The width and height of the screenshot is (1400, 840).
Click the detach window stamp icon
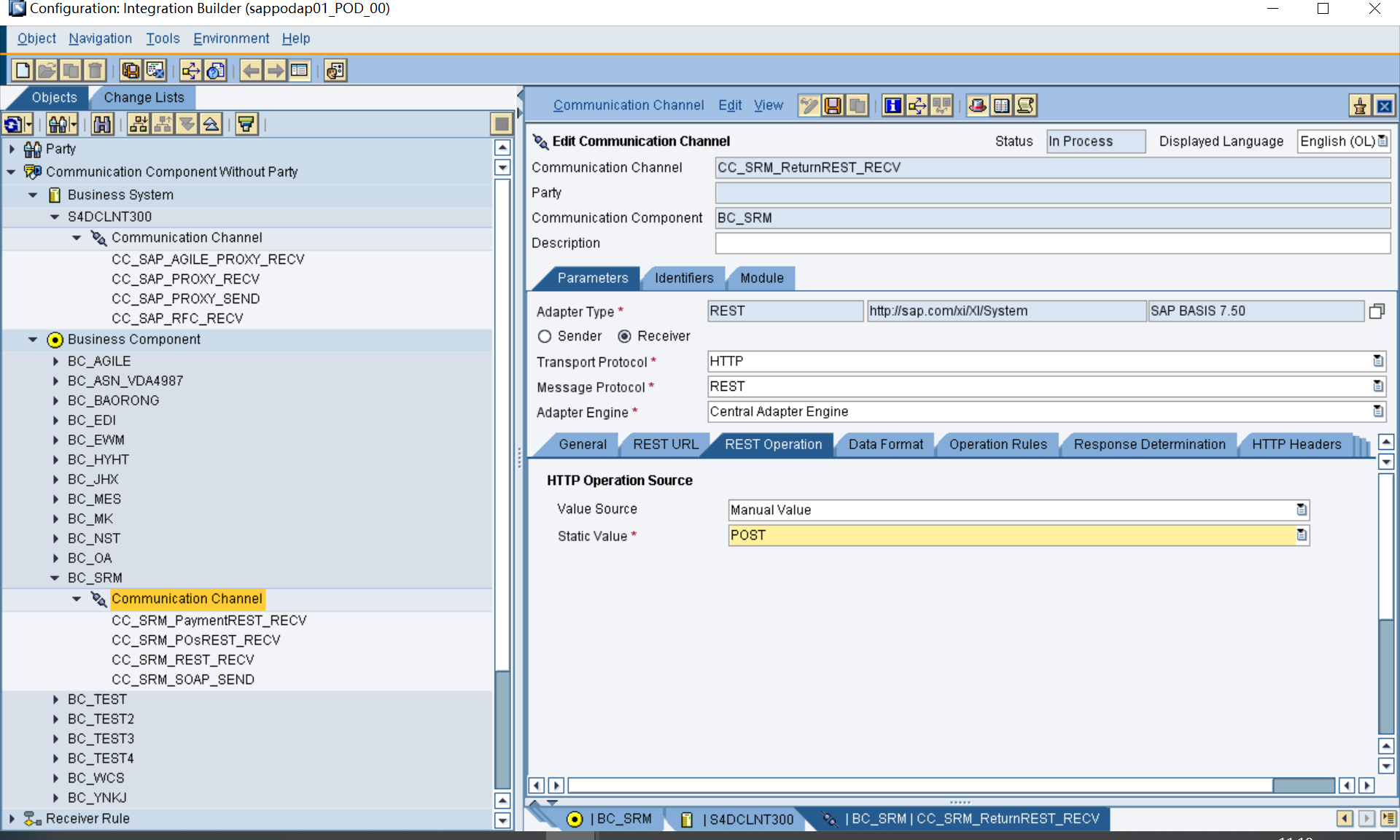1360,106
